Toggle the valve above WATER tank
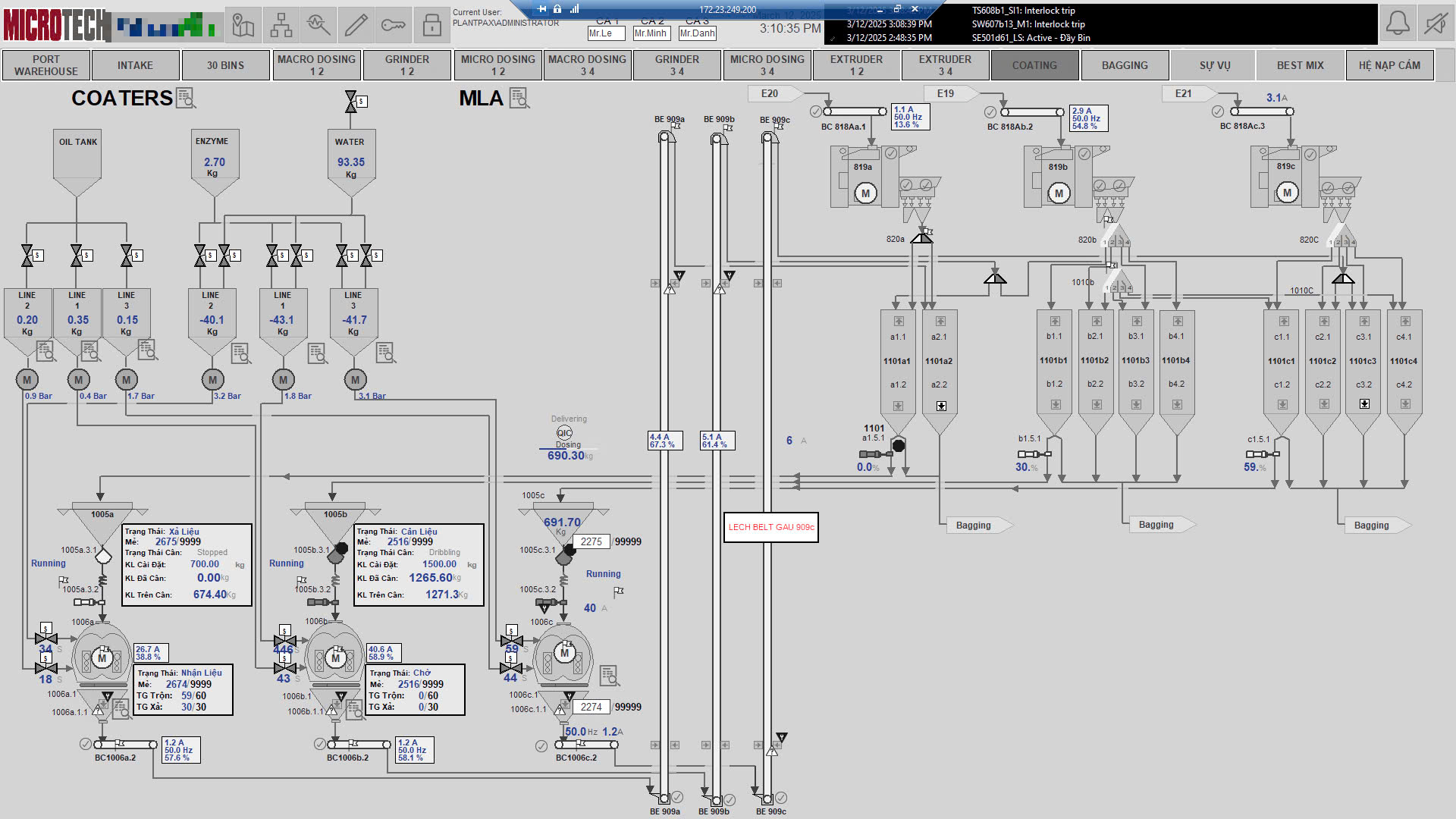 (351, 101)
